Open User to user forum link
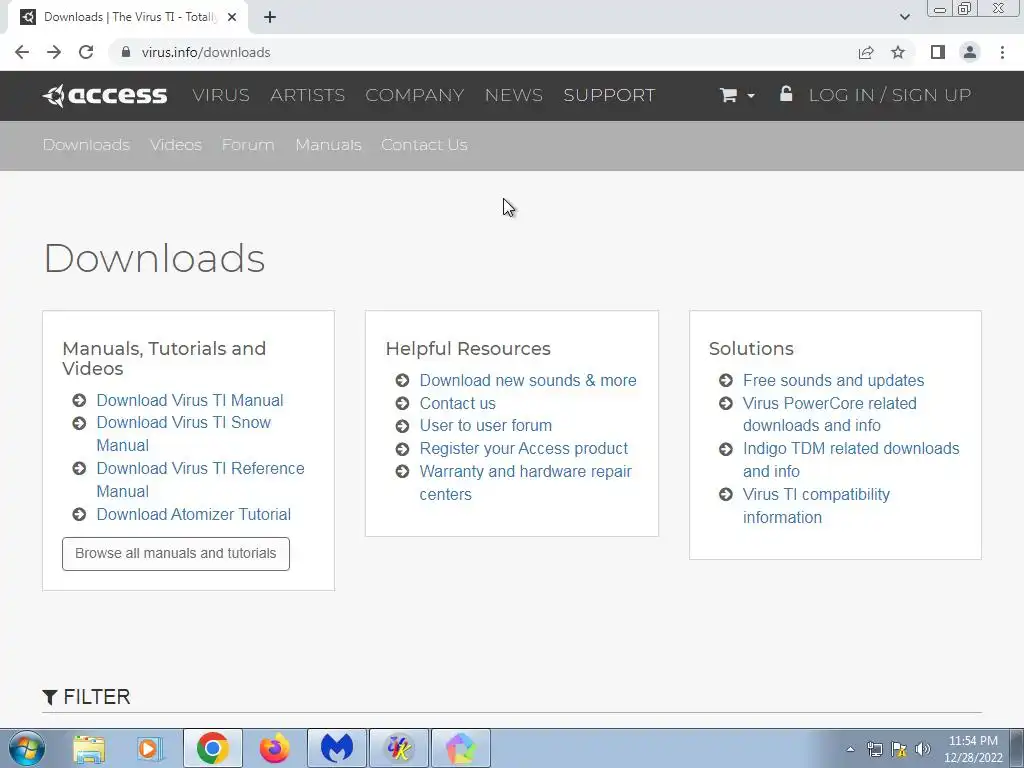This screenshot has width=1024, height=768. pos(486,426)
